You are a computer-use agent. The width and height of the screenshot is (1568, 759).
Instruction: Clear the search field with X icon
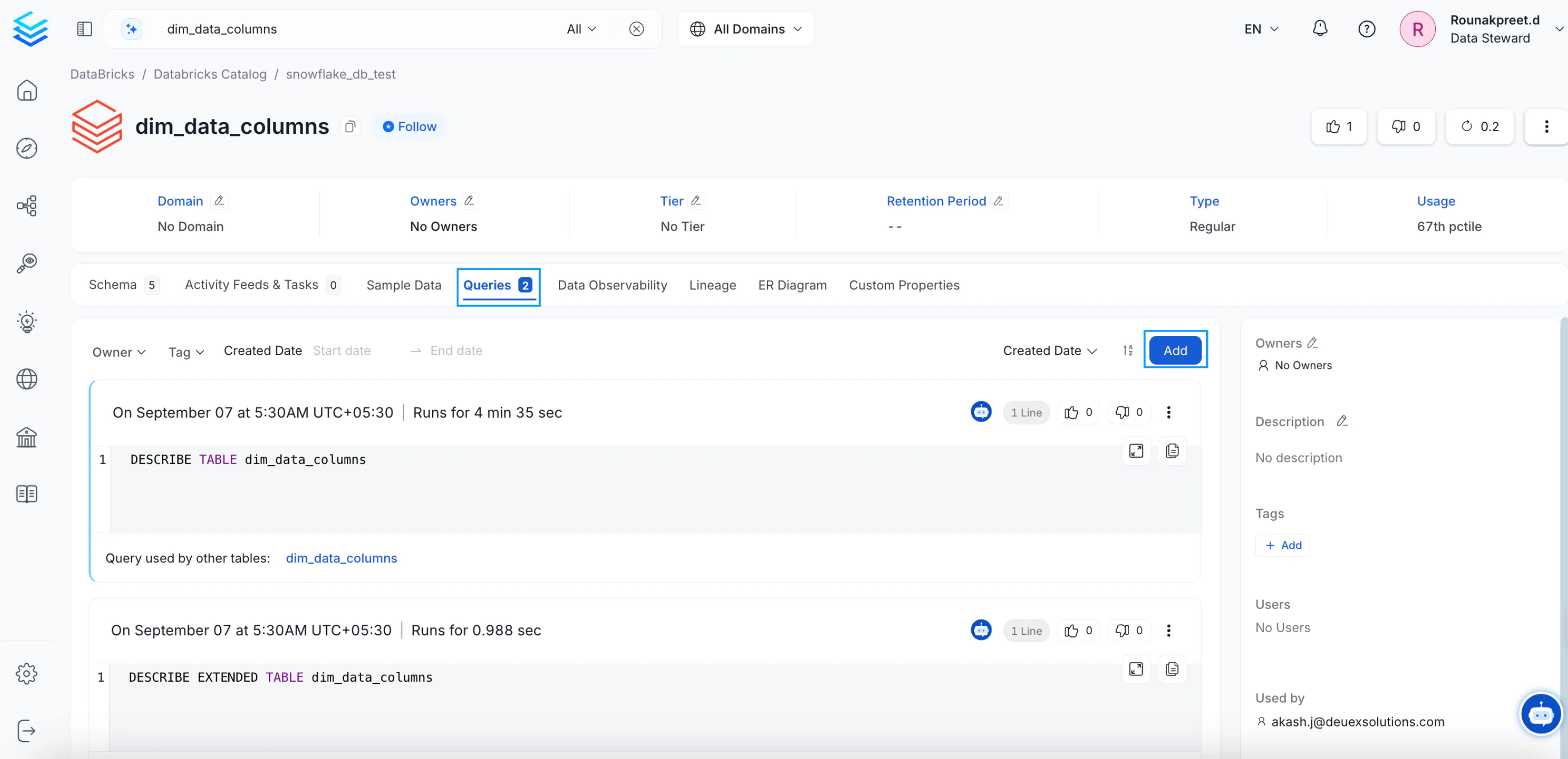click(x=636, y=29)
